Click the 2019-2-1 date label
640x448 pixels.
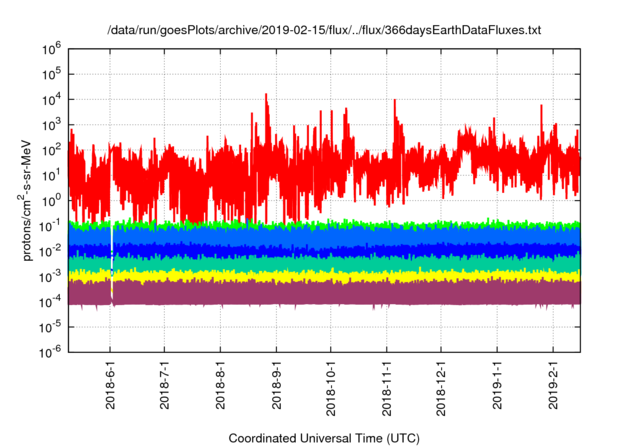[x=553, y=385]
